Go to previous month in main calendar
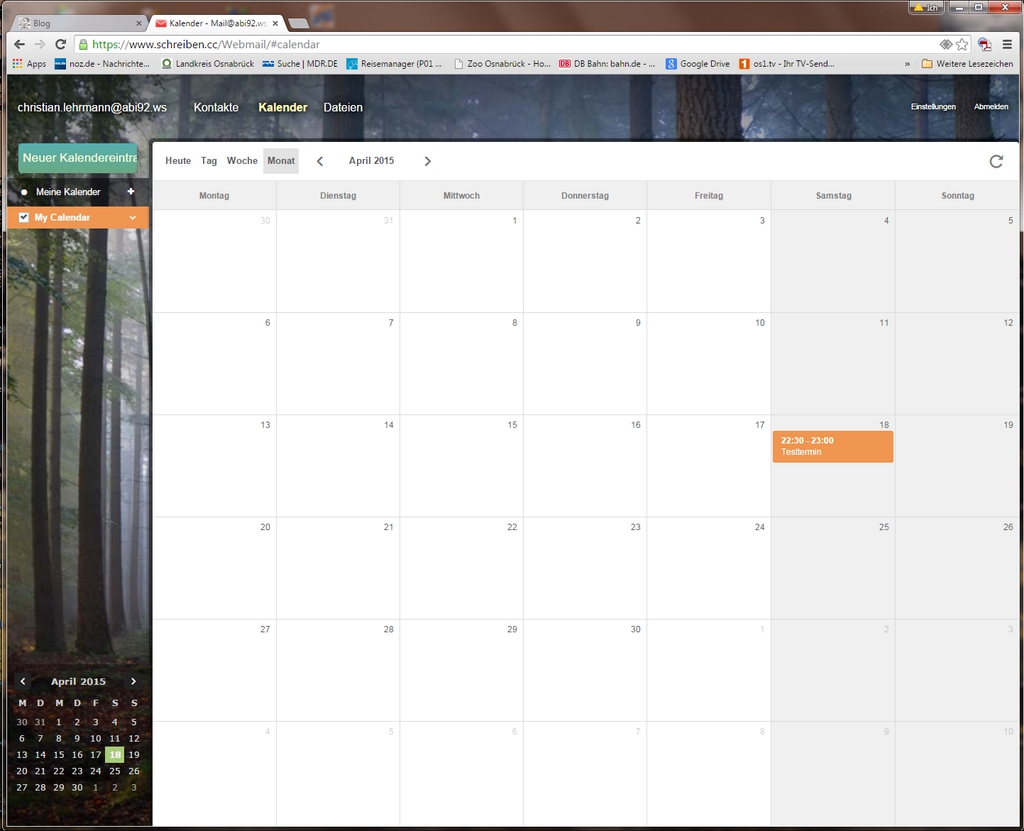This screenshot has width=1024, height=831. click(x=320, y=161)
